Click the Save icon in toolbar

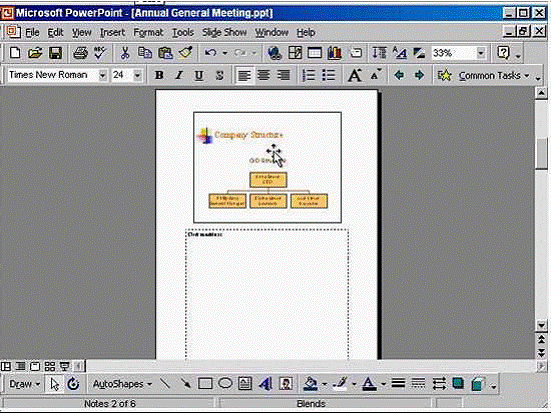pyautogui.click(x=55, y=53)
